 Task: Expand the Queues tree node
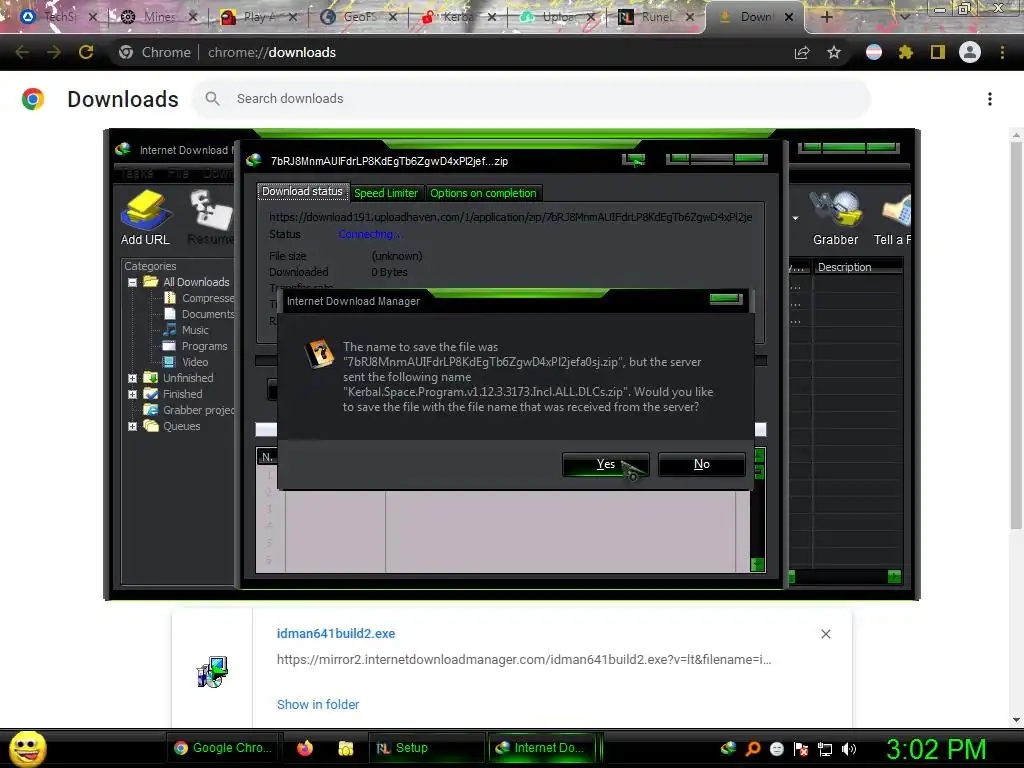[x=133, y=426]
